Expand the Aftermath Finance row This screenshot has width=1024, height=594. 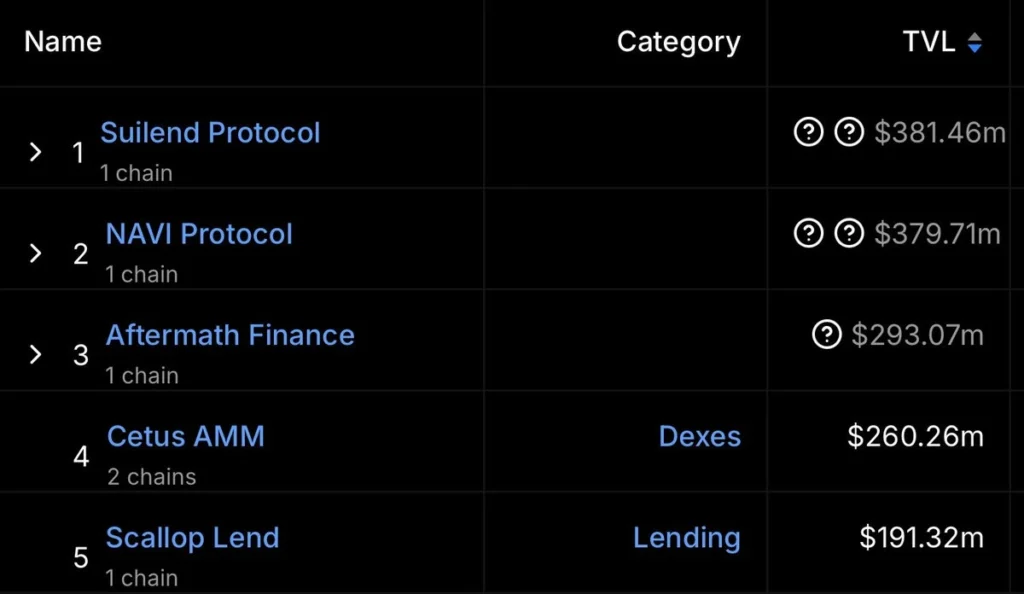[x=36, y=354]
